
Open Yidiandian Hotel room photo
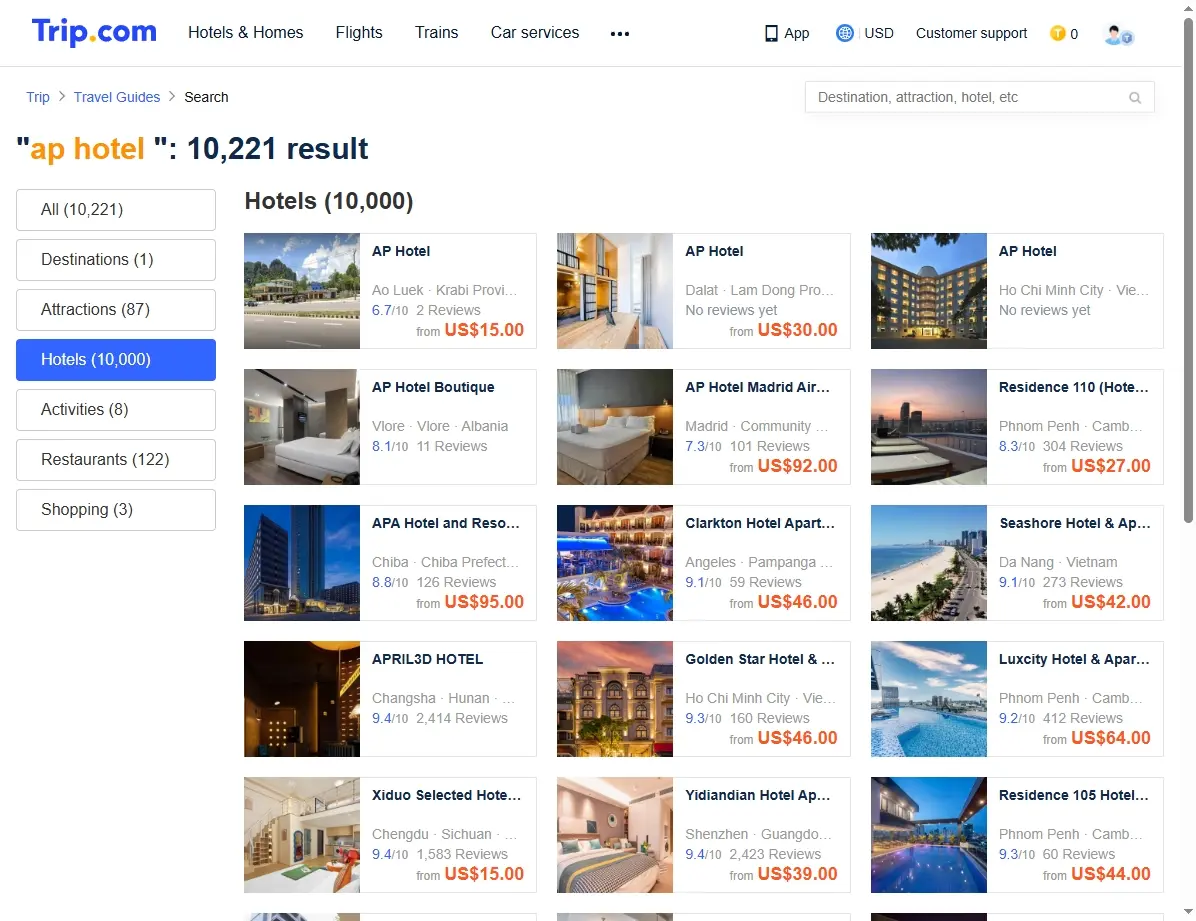pyautogui.click(x=615, y=835)
